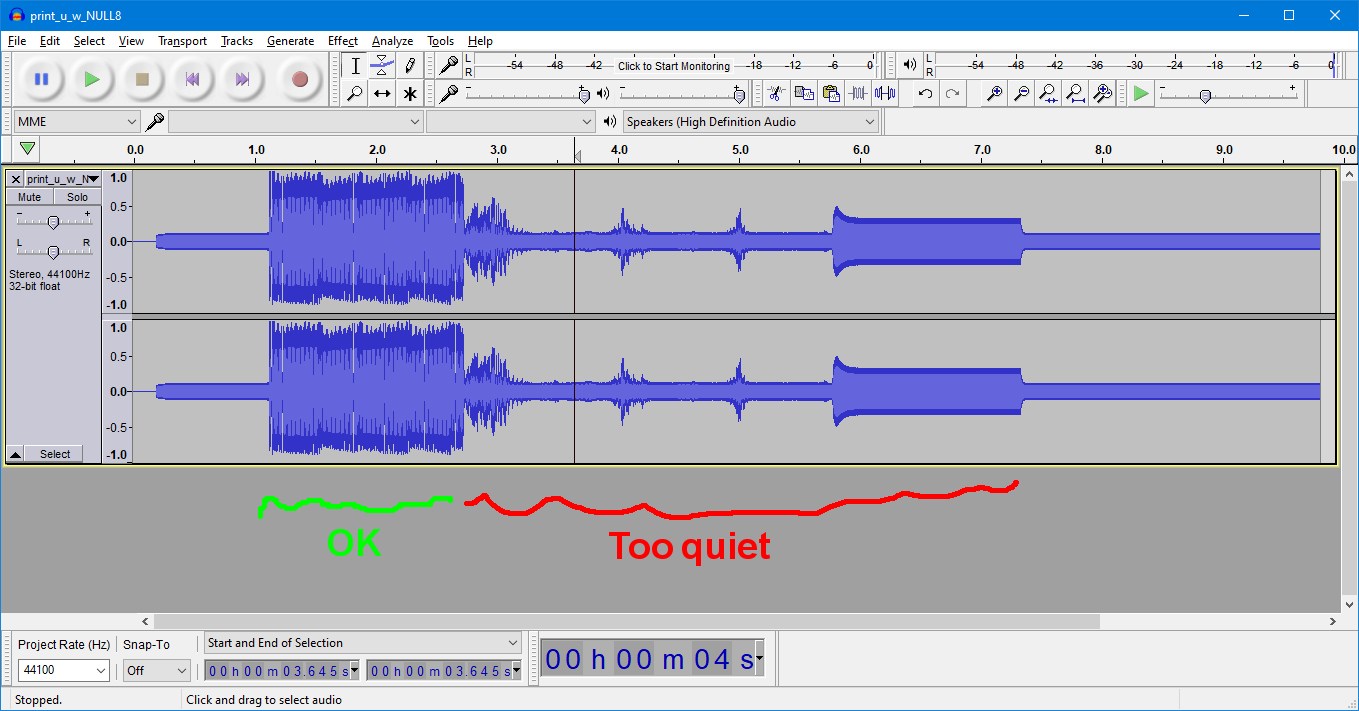Open the Effect menu

click(x=343, y=41)
